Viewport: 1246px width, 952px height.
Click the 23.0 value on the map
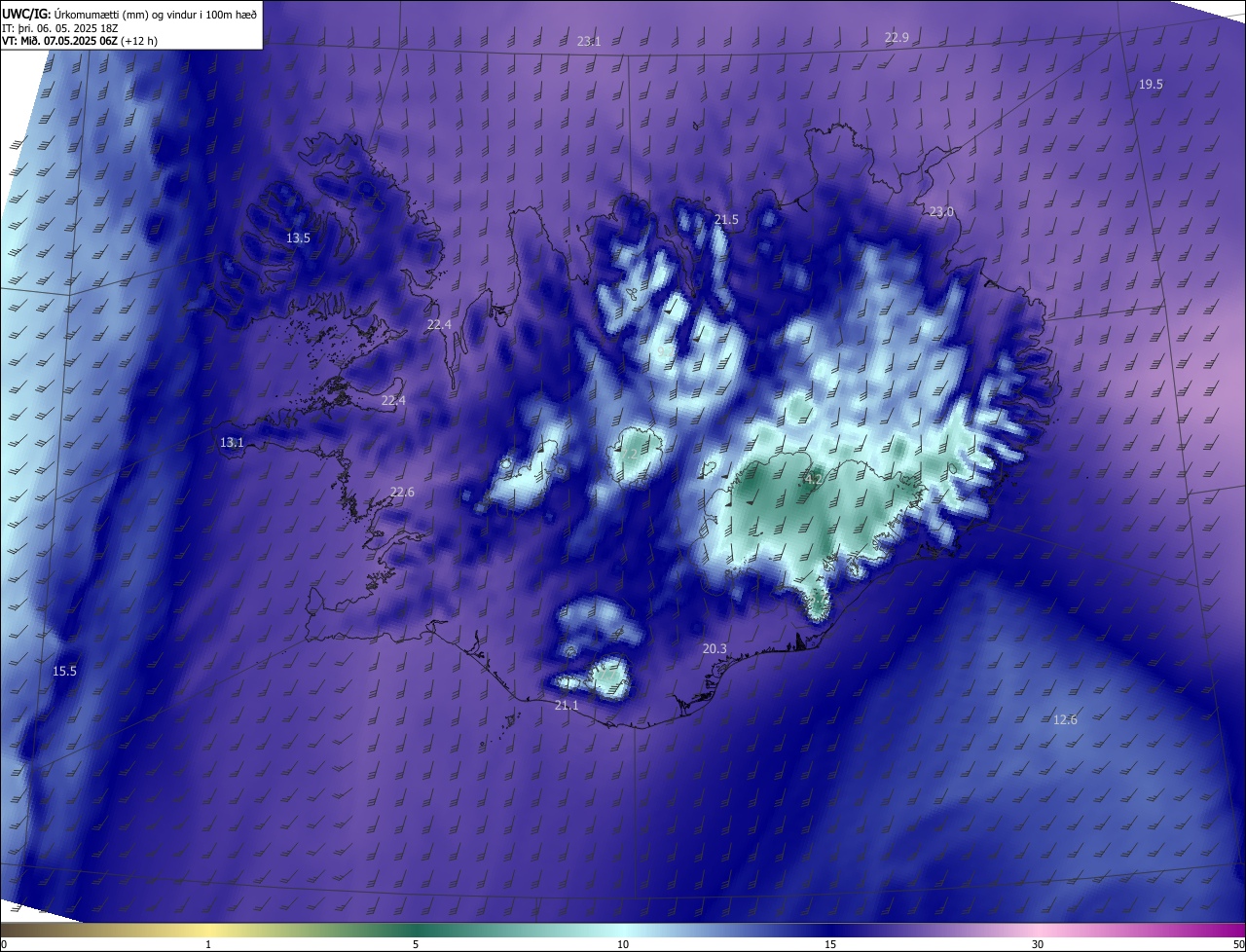click(941, 212)
